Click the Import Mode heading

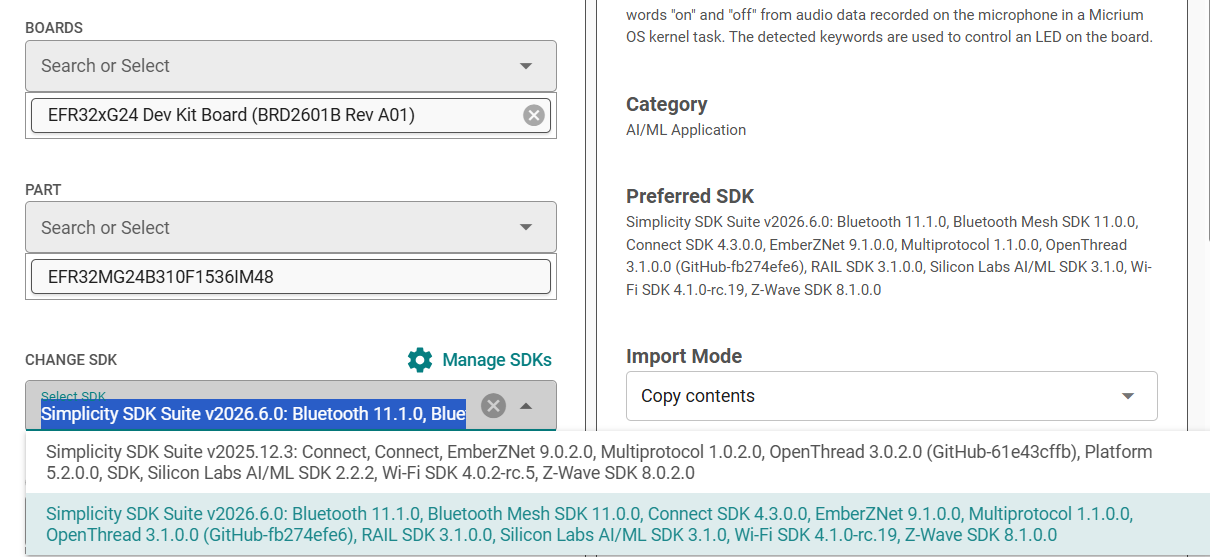click(684, 356)
